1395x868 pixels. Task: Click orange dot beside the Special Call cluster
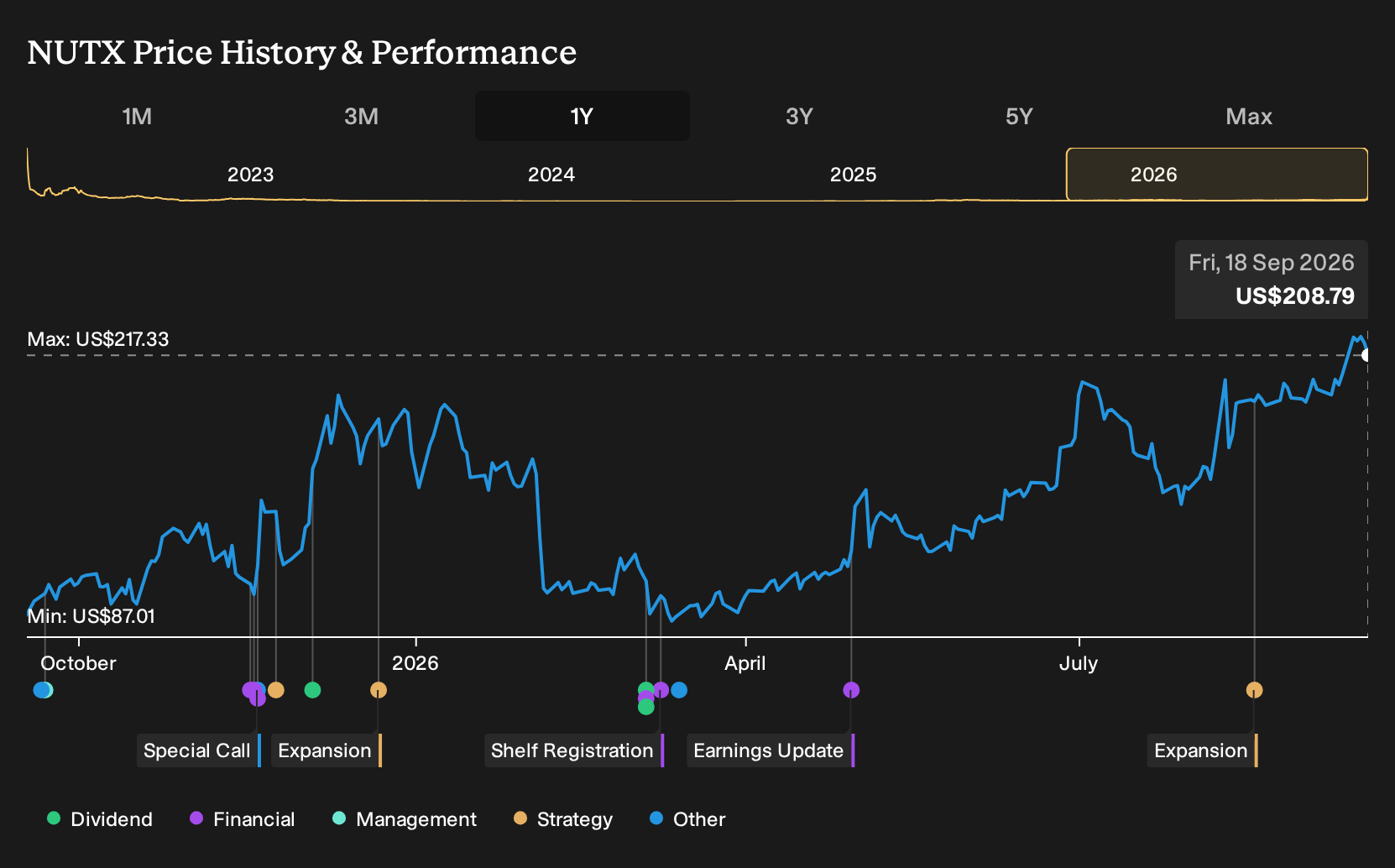coord(275,690)
